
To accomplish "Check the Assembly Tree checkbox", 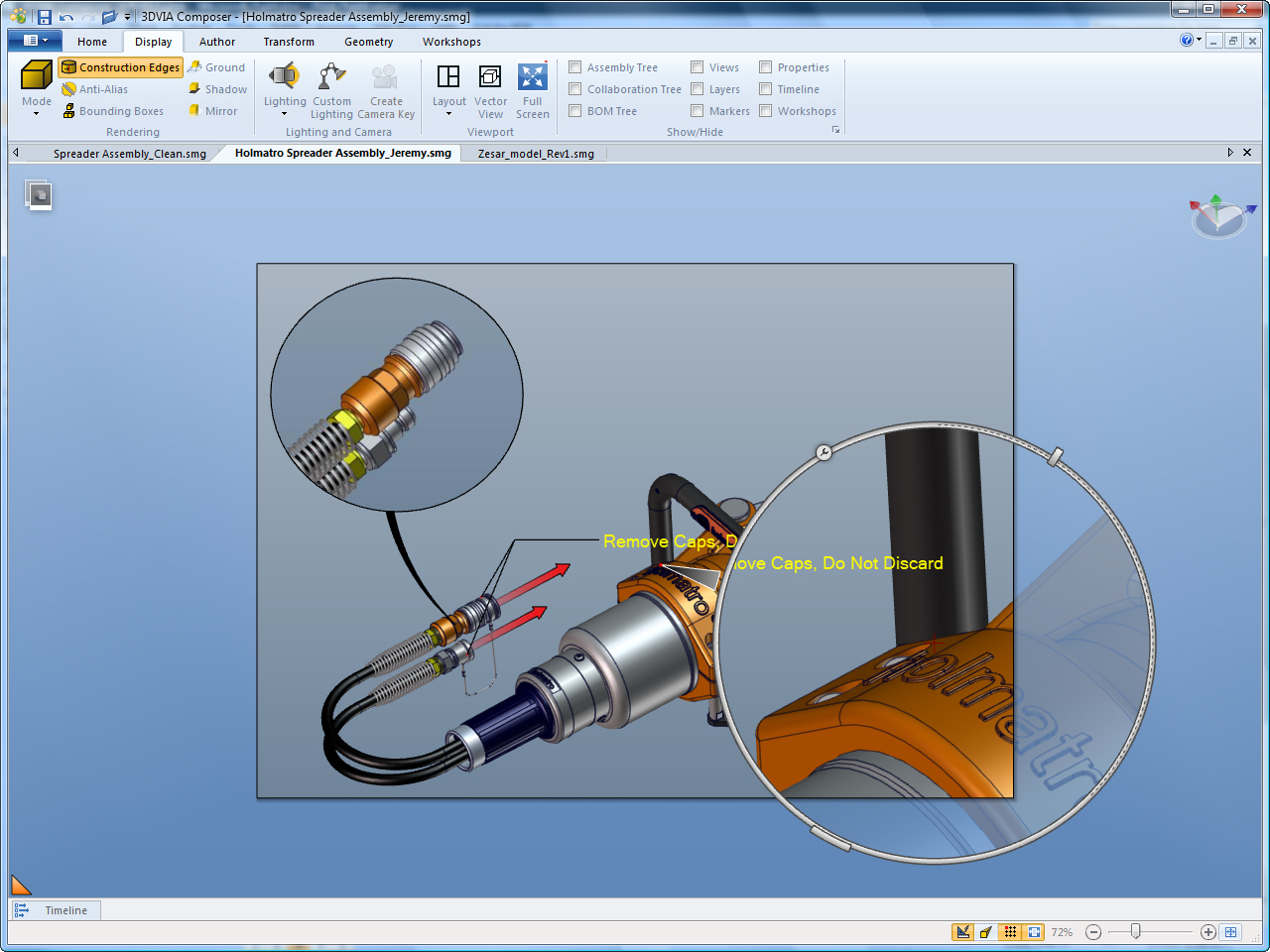I will (575, 67).
